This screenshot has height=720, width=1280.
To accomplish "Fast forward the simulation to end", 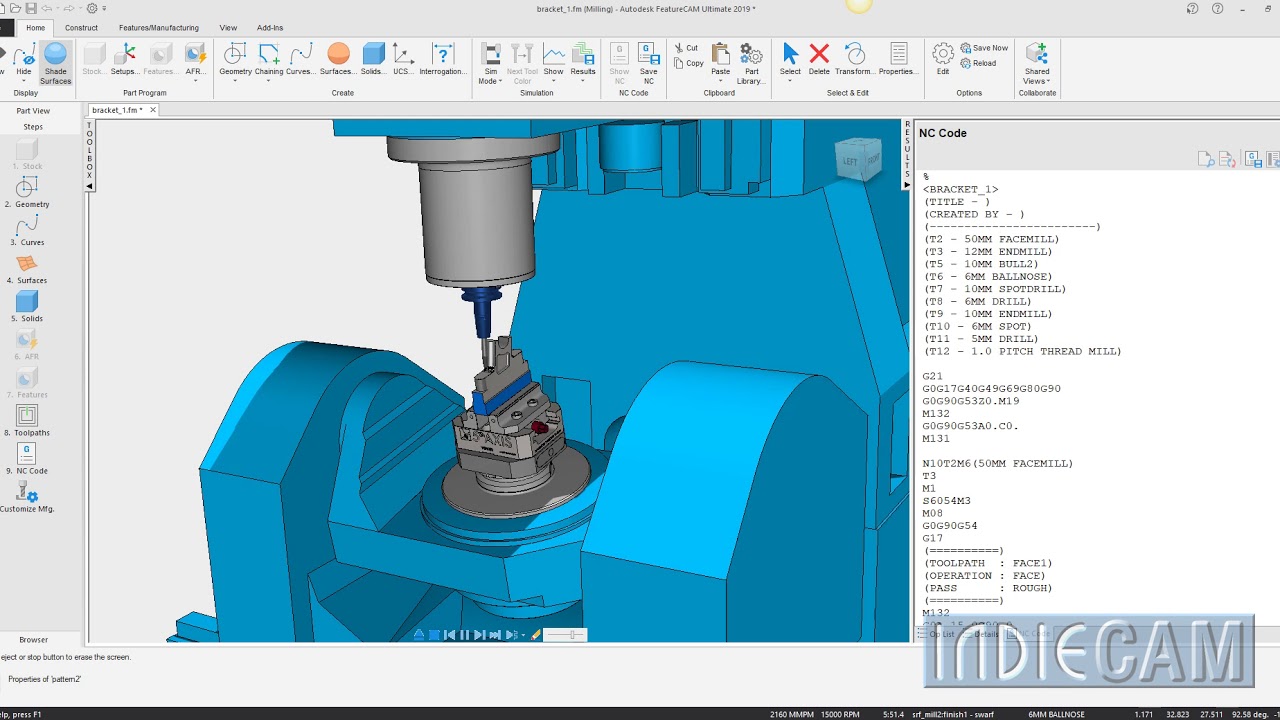I will point(495,635).
